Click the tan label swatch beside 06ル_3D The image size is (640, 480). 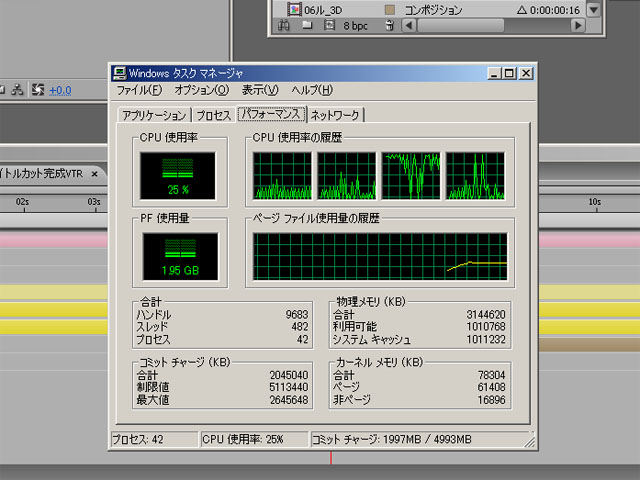tap(389, 9)
